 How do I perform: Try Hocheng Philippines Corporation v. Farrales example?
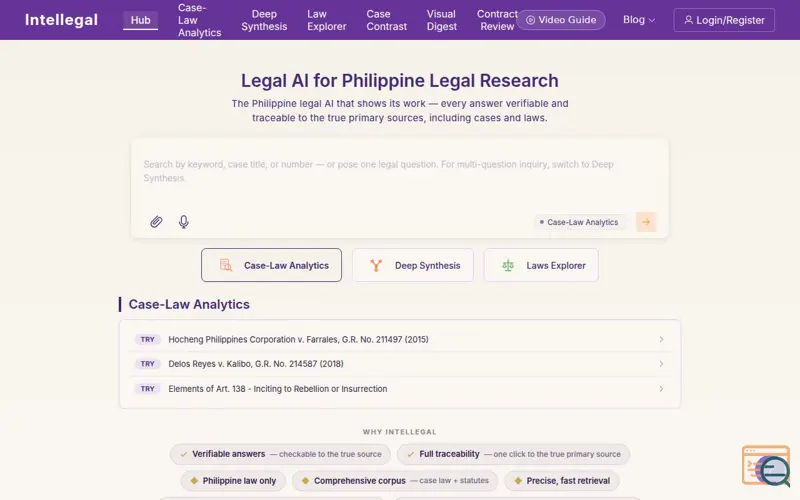click(x=399, y=339)
